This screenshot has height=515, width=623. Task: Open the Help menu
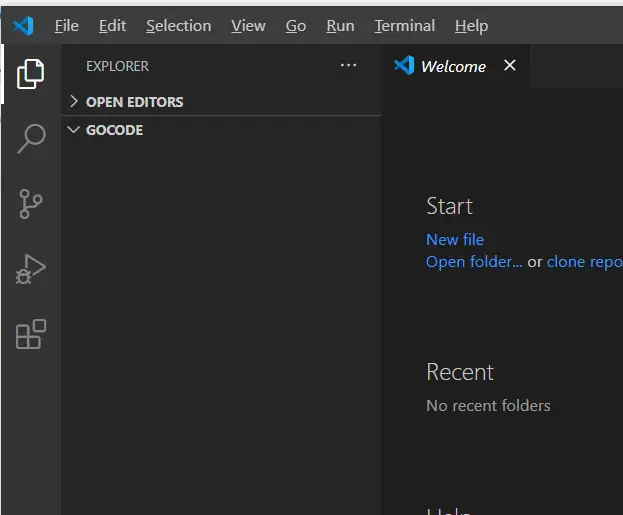pos(471,26)
